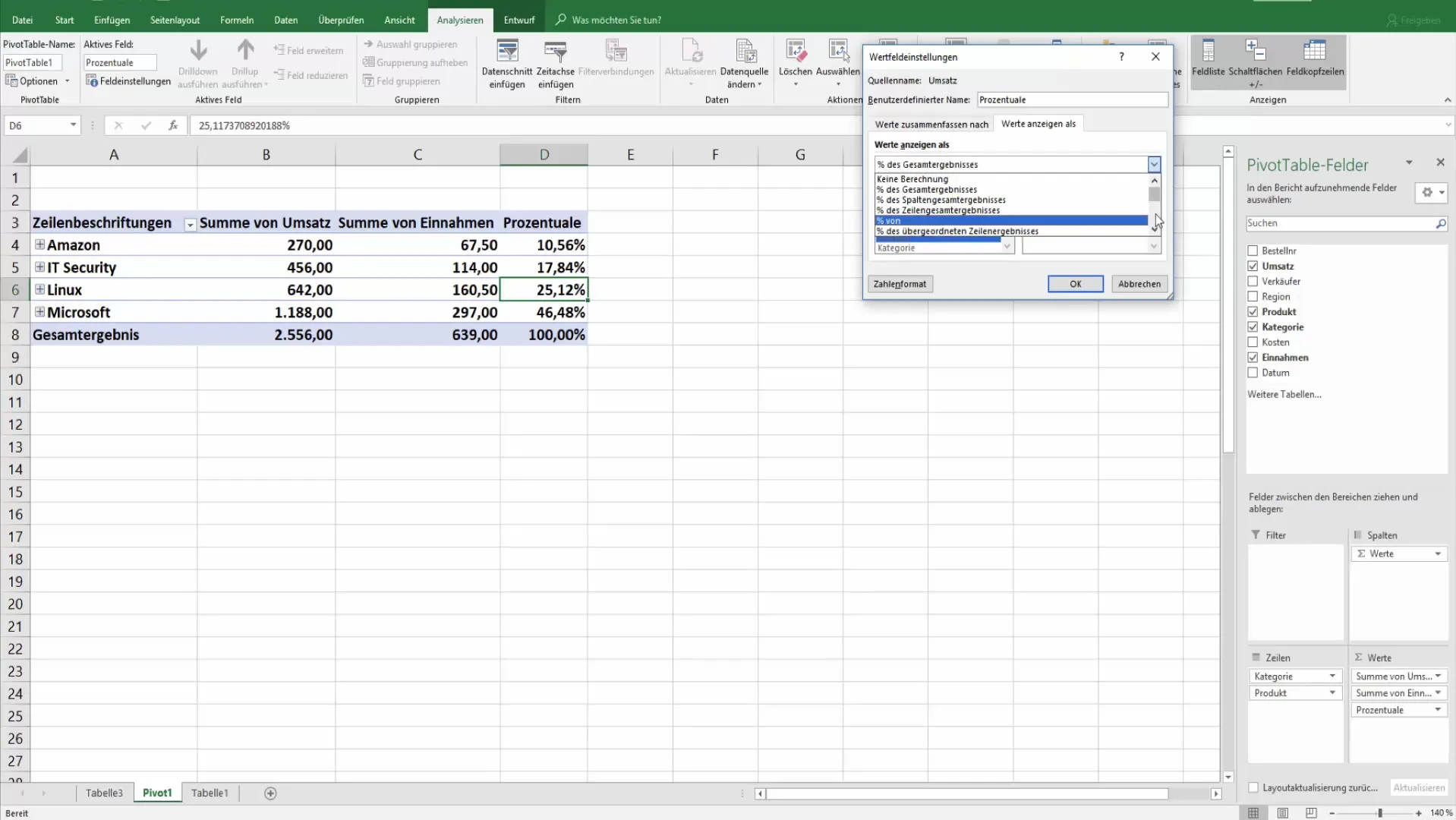This screenshot has width=1456, height=820.
Task: Expand the IT Security row group
Action: coord(39,266)
